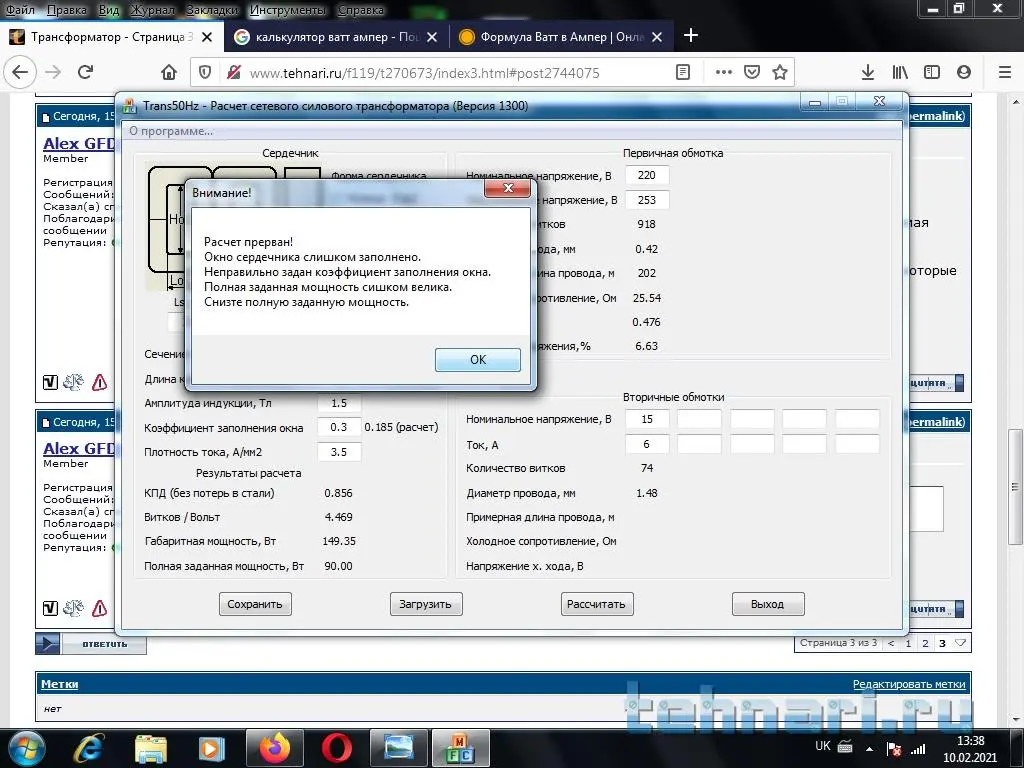Open the media player taskbar icon
Screen dimensions: 1024x768
[211, 748]
